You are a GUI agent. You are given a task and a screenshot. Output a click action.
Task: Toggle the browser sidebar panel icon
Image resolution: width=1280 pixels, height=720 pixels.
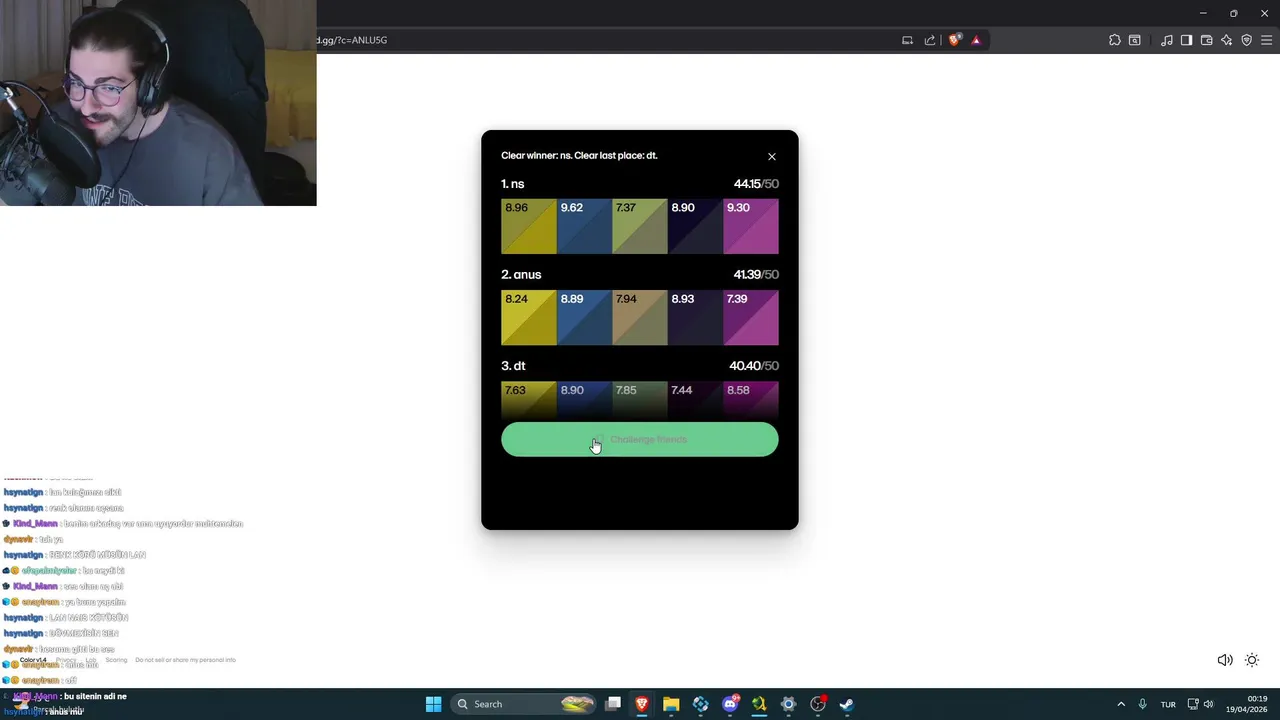click(1187, 40)
